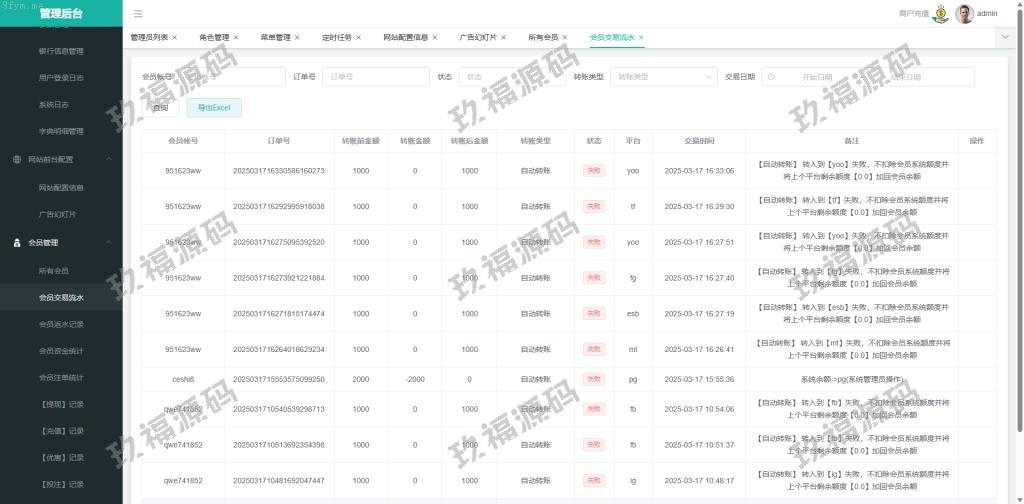Switch to the 所有会员 tab
This screenshot has width=1024, height=504.
(x=543, y=37)
